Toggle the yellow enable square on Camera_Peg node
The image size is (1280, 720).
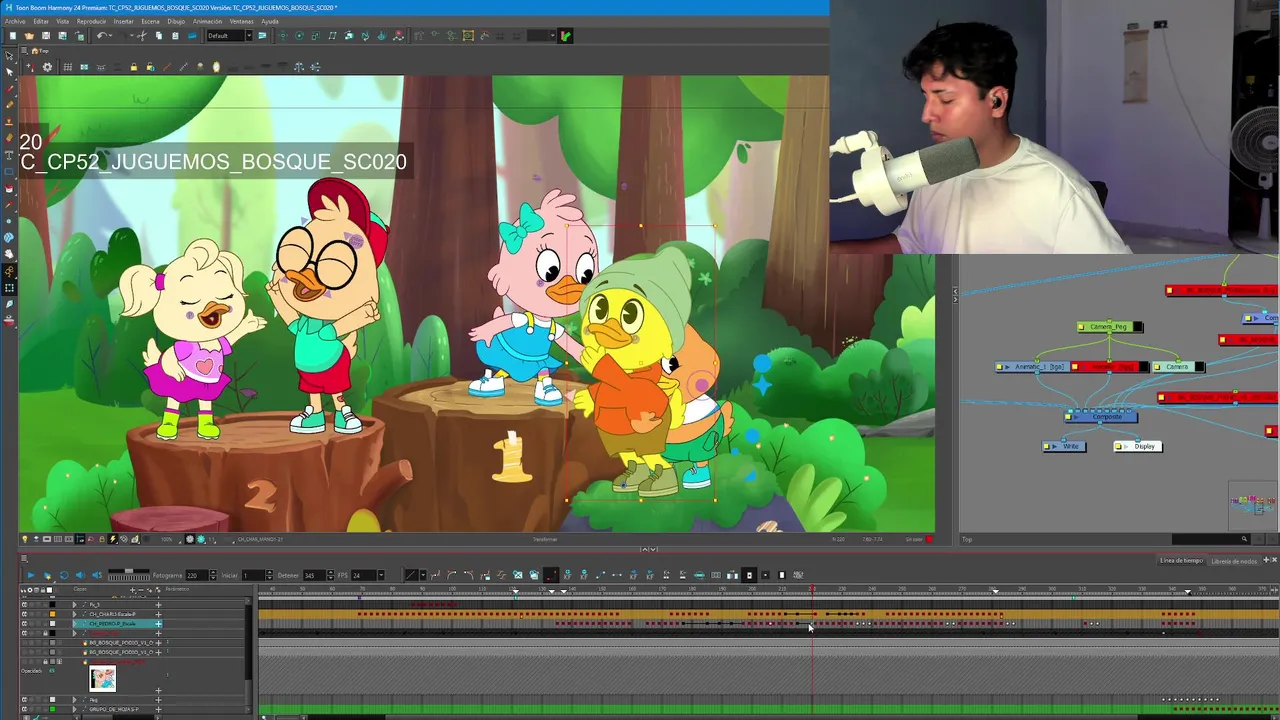tap(1081, 327)
